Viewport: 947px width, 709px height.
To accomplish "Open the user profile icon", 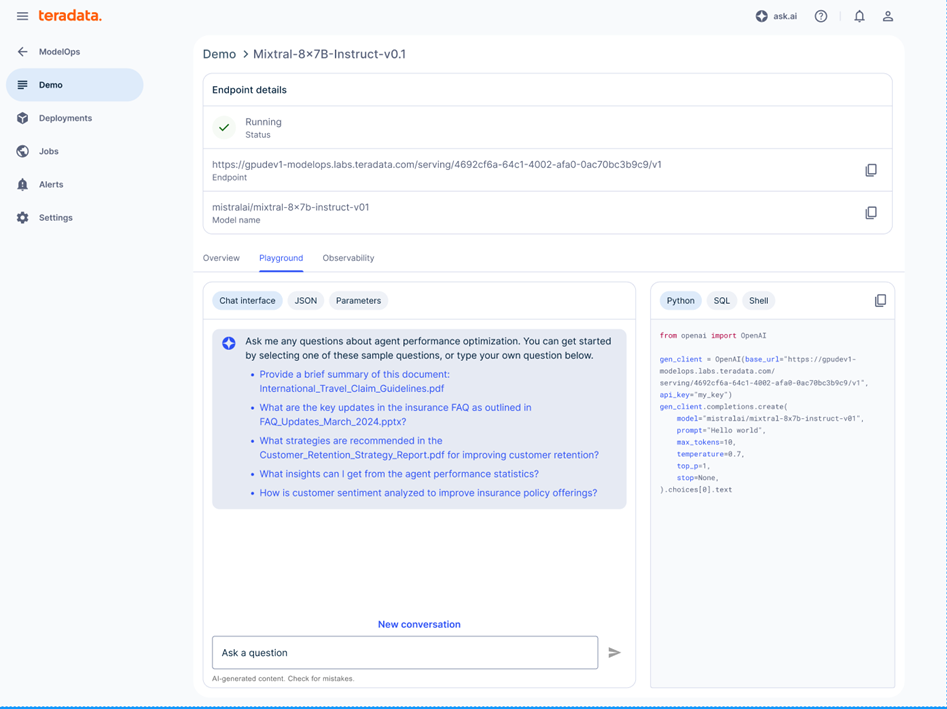I will (x=888, y=16).
